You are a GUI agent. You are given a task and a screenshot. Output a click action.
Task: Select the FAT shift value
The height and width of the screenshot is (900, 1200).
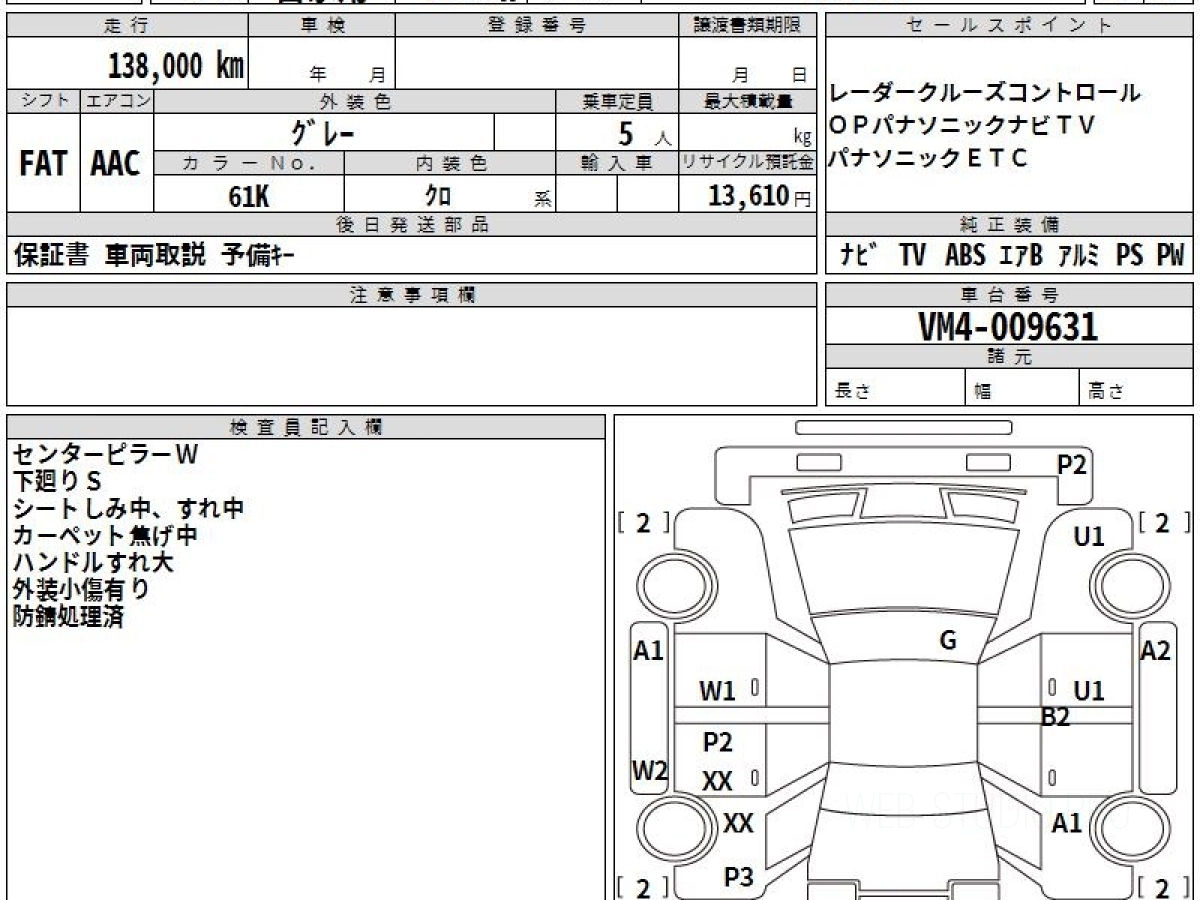tap(43, 164)
